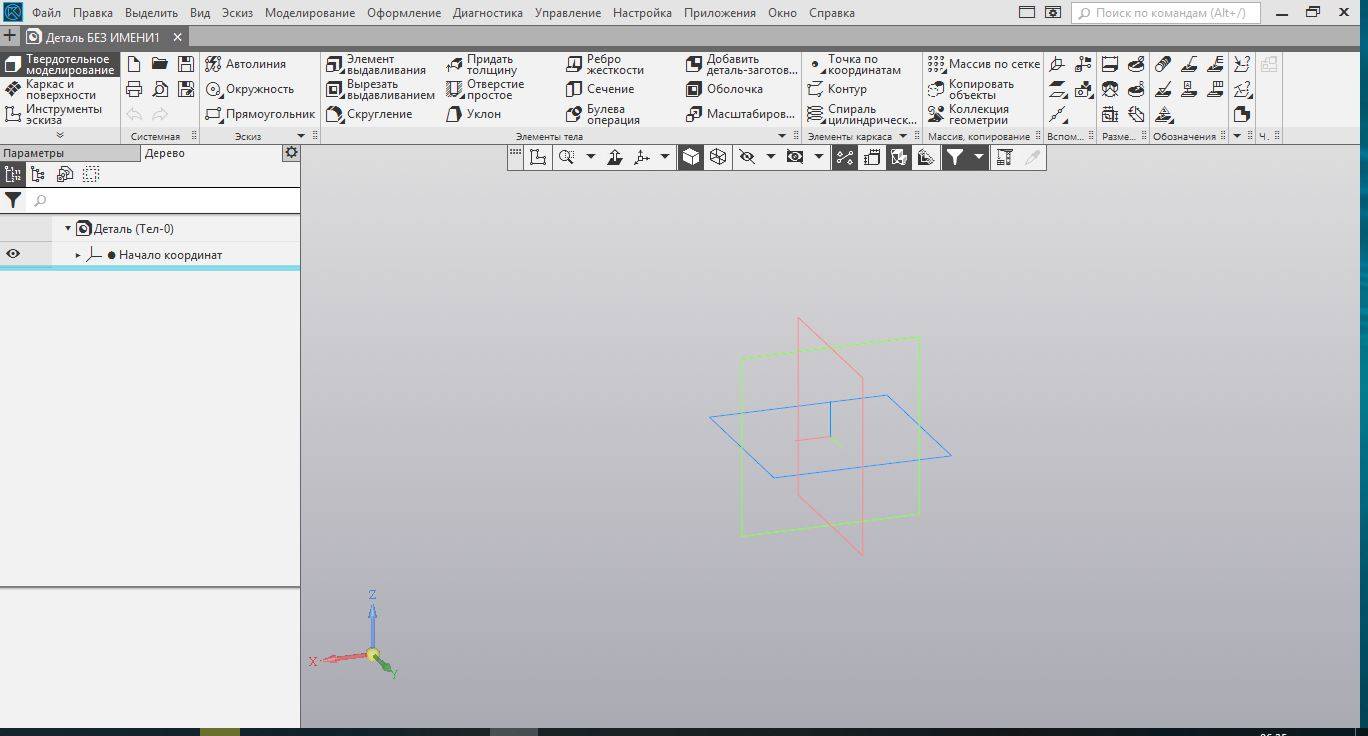Open the view filter dropdown arrow

(979, 157)
